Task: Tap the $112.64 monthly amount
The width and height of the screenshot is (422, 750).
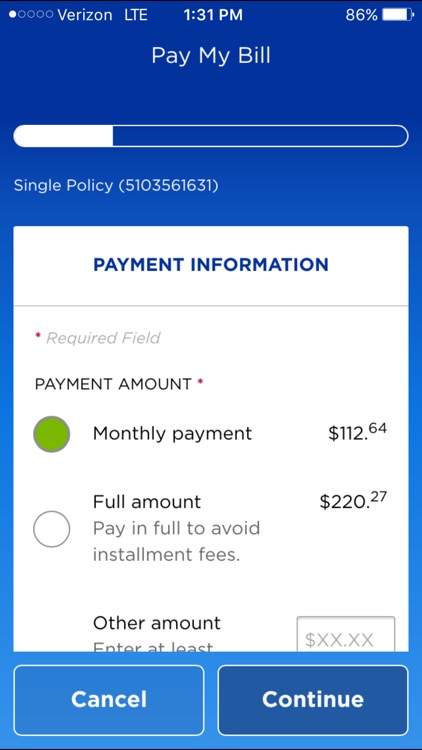Action: click(x=357, y=431)
